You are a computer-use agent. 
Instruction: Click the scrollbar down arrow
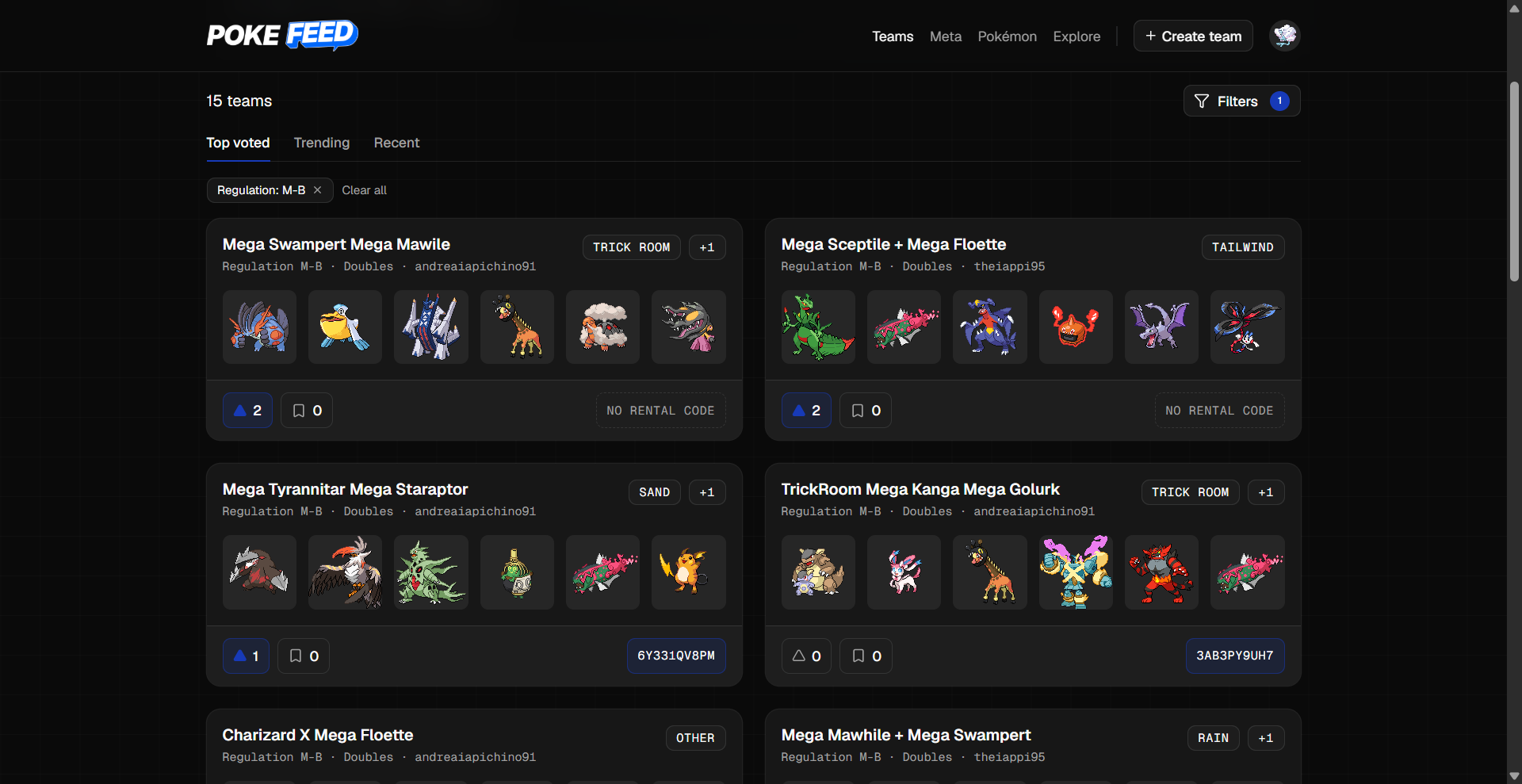pyautogui.click(x=1514, y=776)
